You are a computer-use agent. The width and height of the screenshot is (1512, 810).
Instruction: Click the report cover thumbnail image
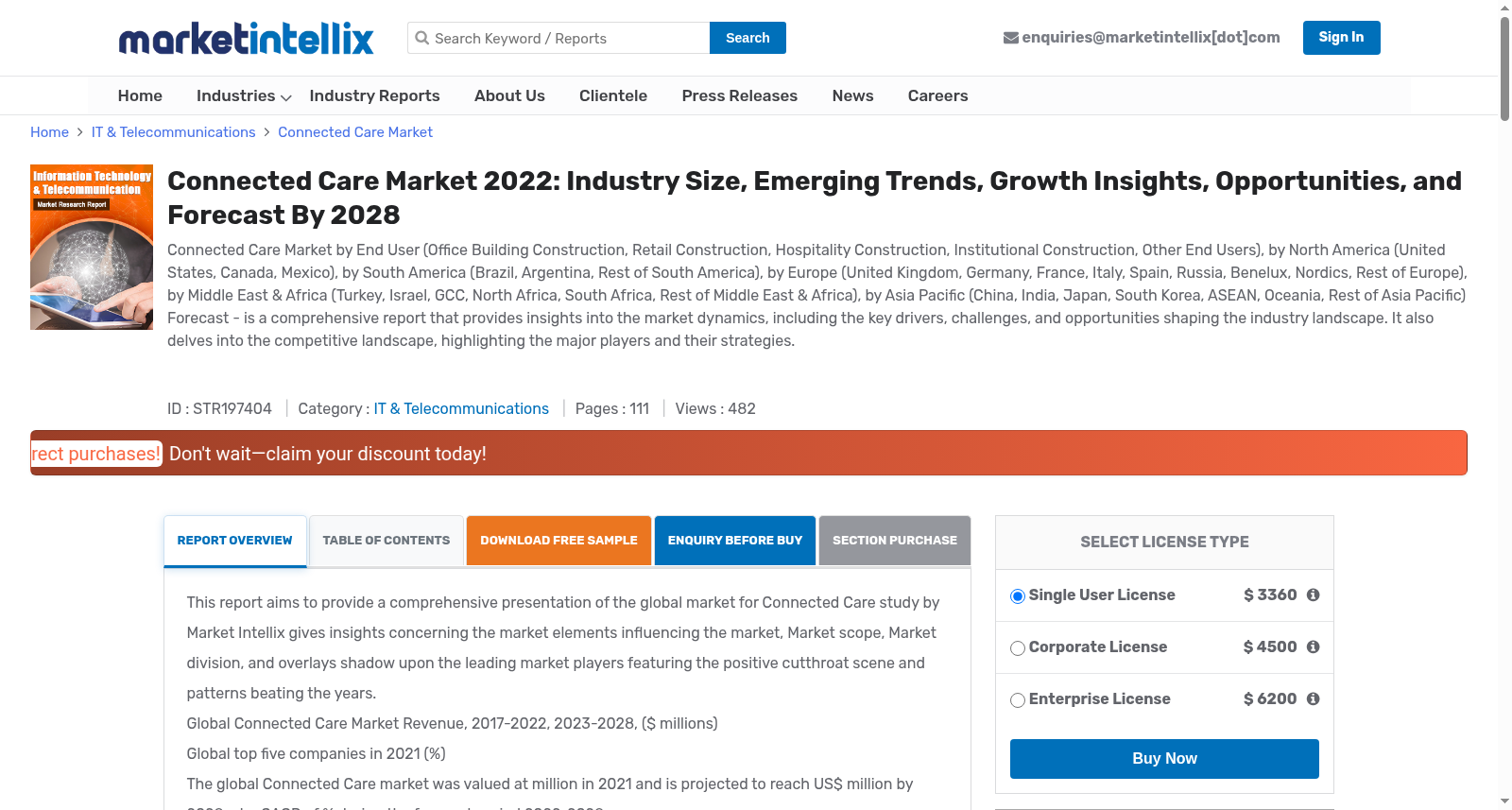click(92, 248)
